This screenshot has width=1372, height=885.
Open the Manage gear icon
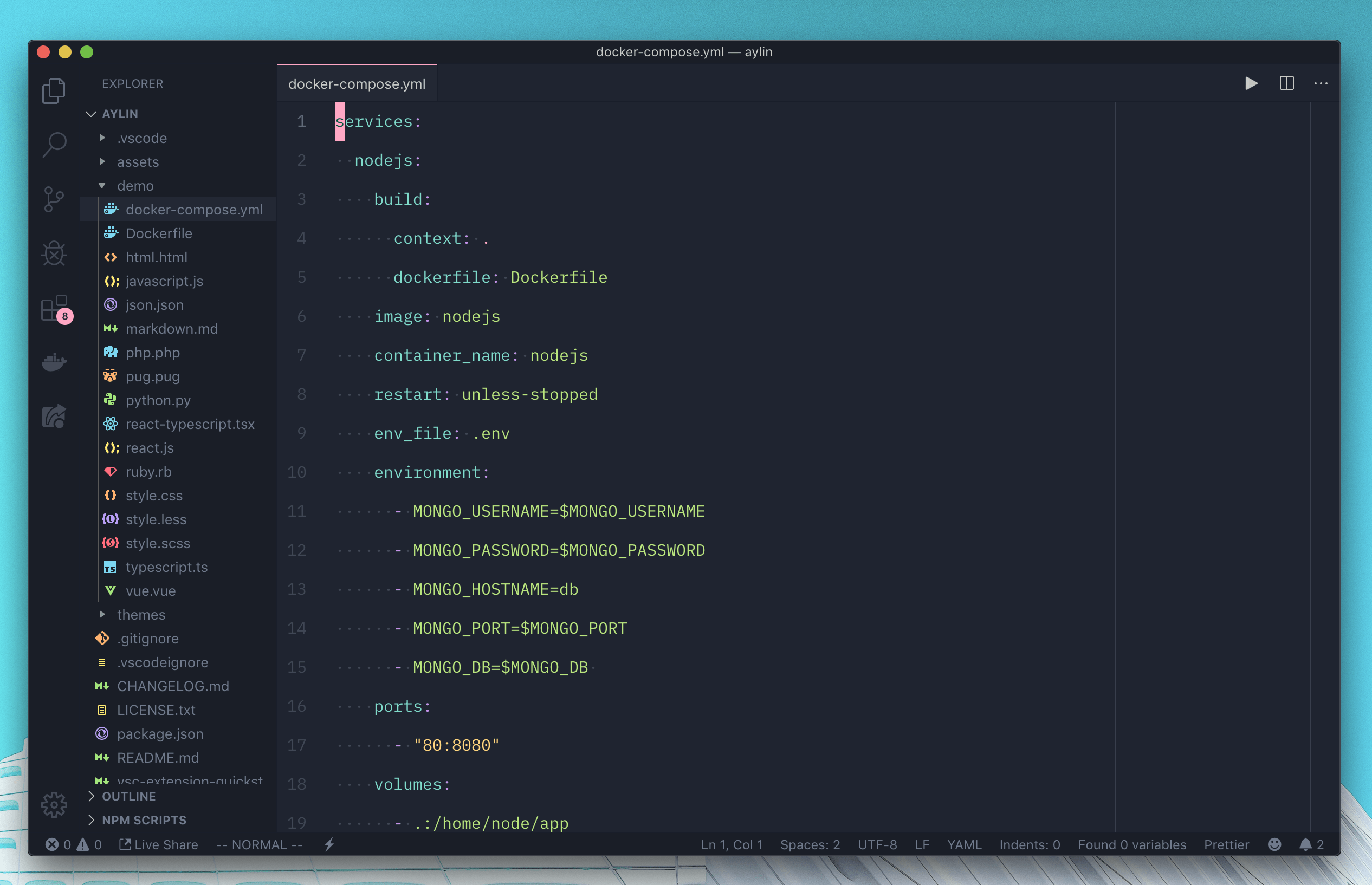pyautogui.click(x=54, y=804)
